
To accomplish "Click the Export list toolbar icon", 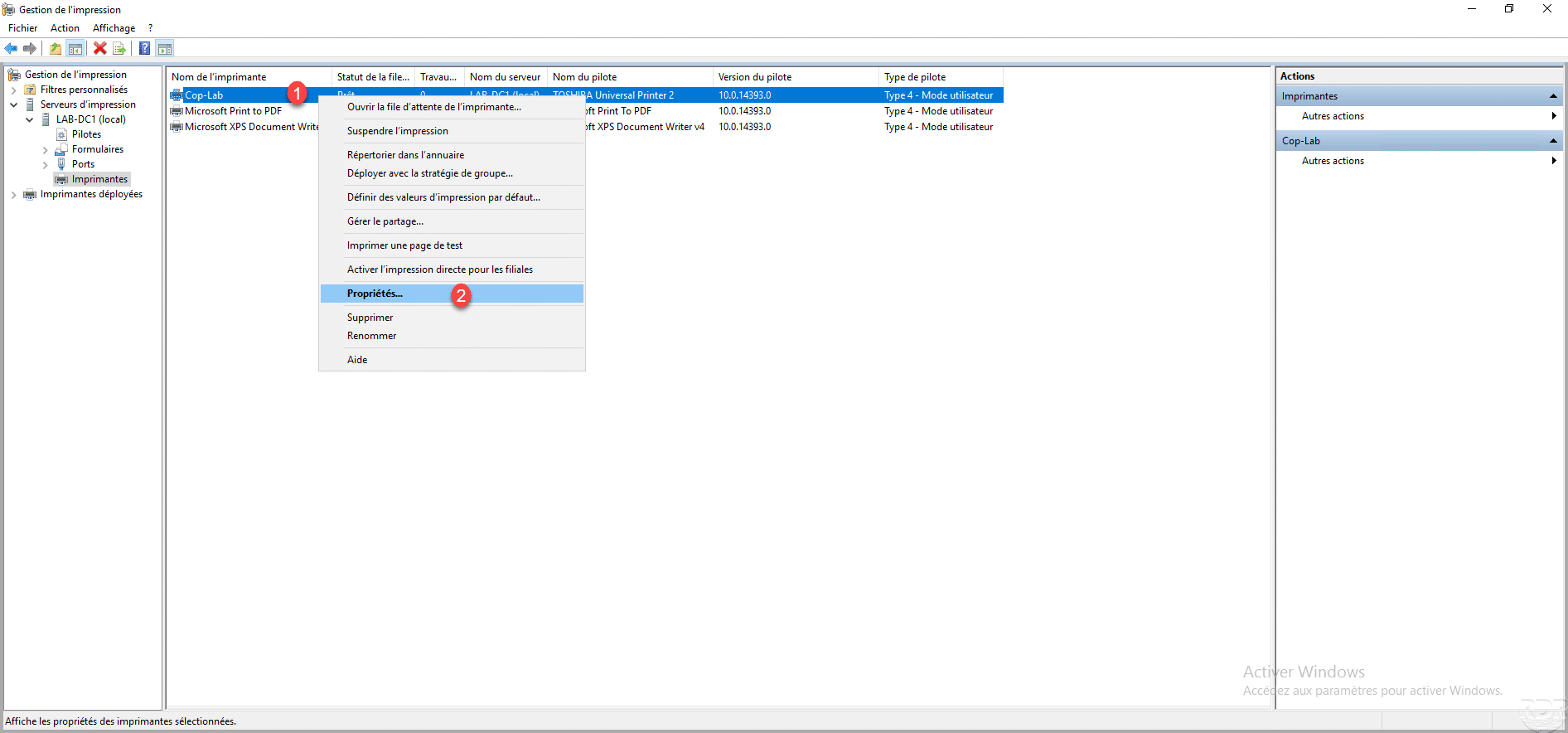I will point(119,49).
